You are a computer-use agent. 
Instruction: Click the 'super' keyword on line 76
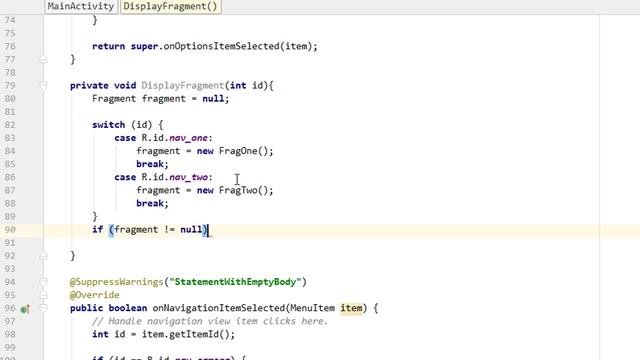pyautogui.click(x=144, y=46)
